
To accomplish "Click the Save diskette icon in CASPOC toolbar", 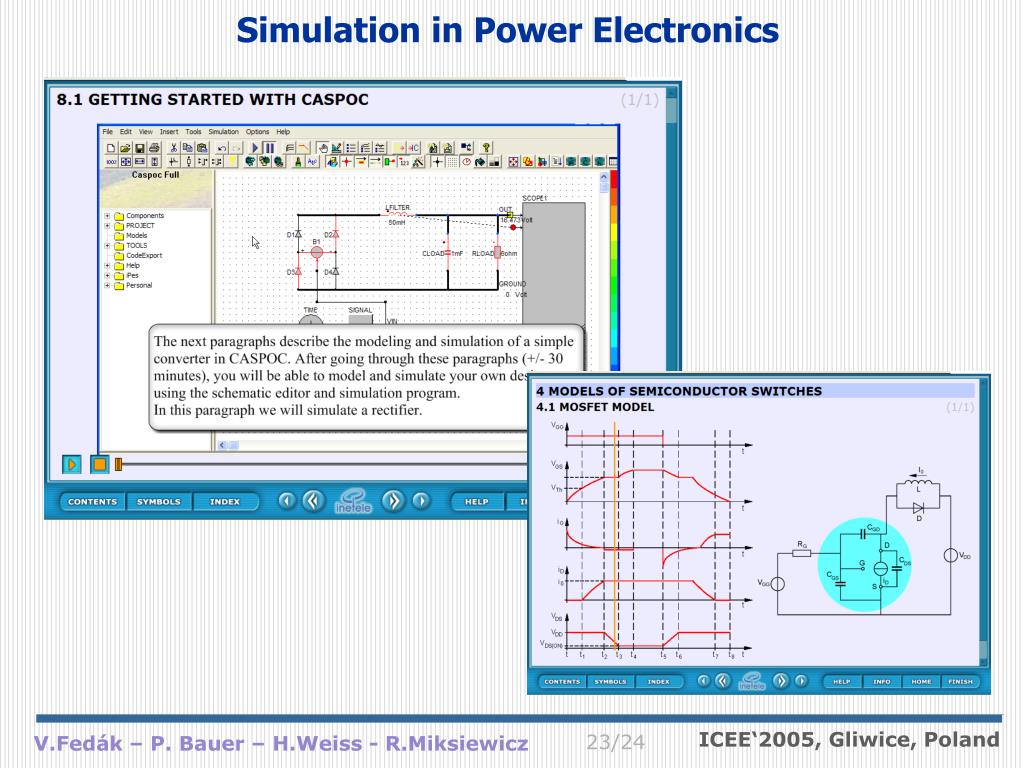I will [x=140, y=148].
